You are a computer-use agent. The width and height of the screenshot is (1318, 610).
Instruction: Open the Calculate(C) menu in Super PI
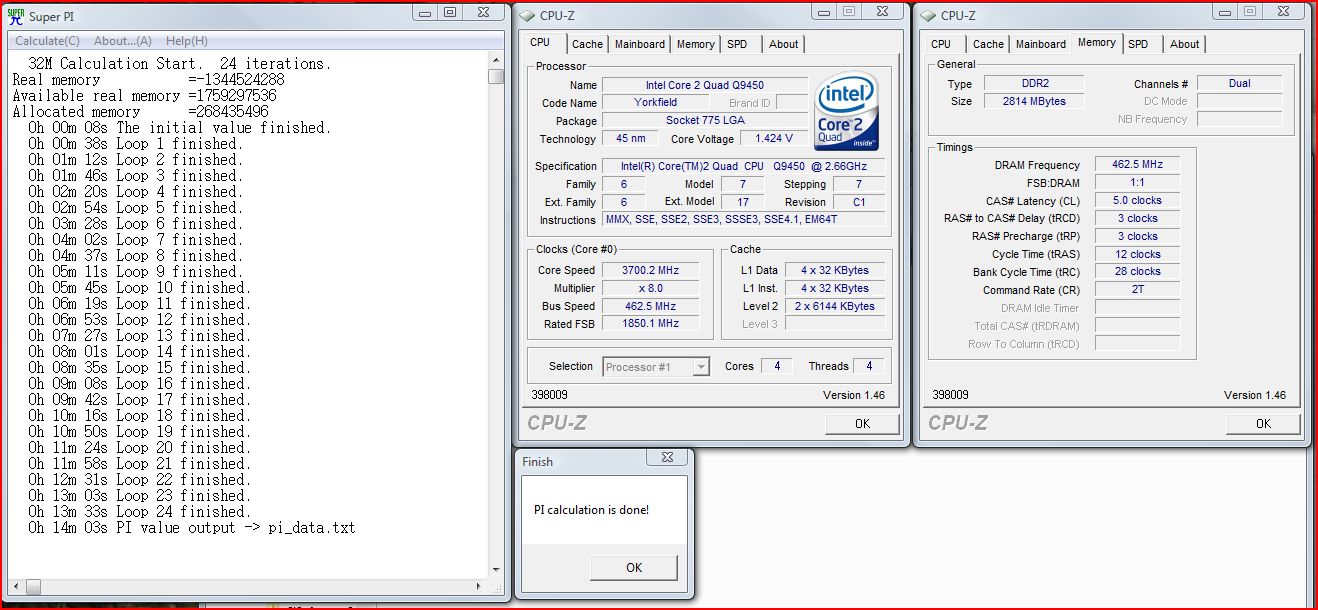coord(47,41)
